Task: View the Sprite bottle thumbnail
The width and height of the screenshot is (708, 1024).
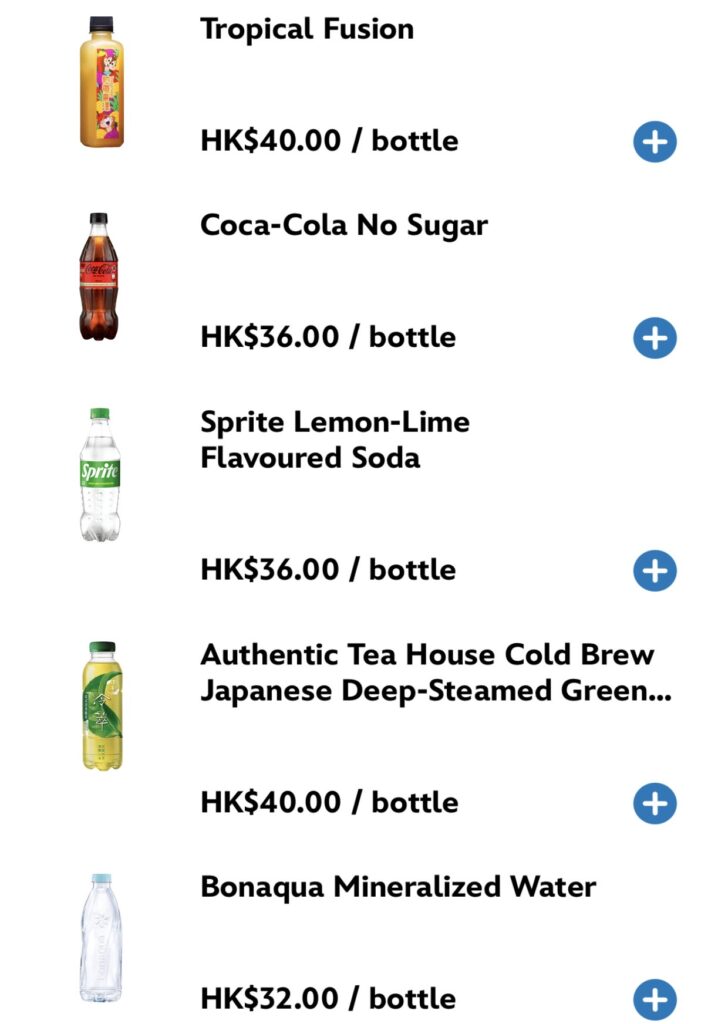Action: 100,475
